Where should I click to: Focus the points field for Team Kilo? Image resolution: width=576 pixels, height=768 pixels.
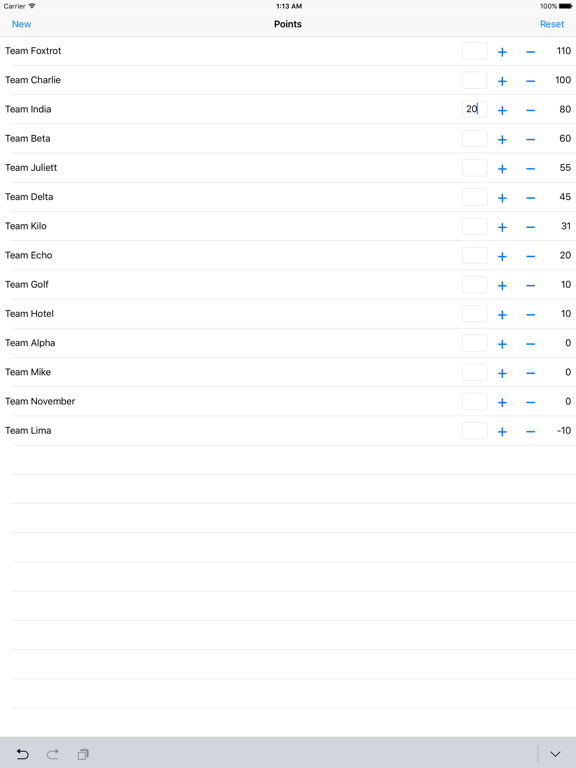click(475, 226)
